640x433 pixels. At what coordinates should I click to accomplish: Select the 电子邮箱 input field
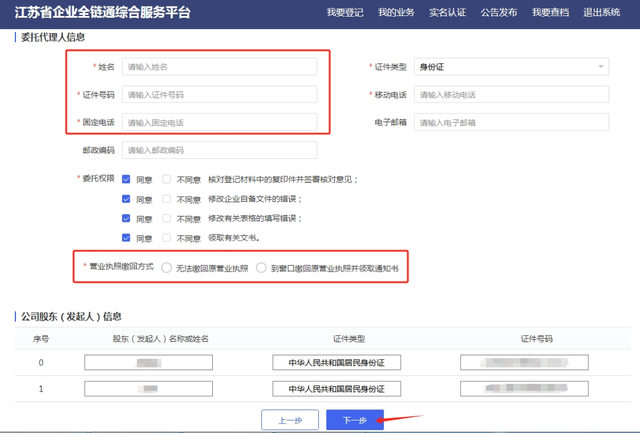pyautogui.click(x=511, y=123)
